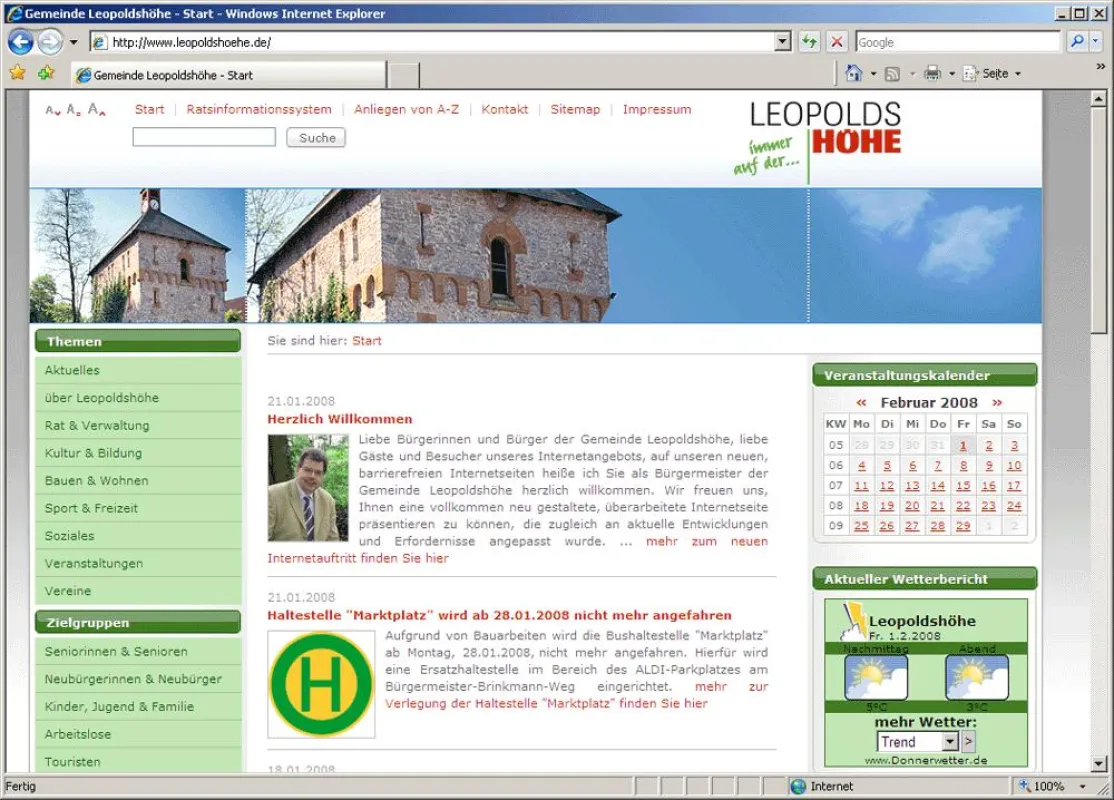Click the Start breadcrumb link
This screenshot has width=1114, height=800.
click(x=367, y=341)
